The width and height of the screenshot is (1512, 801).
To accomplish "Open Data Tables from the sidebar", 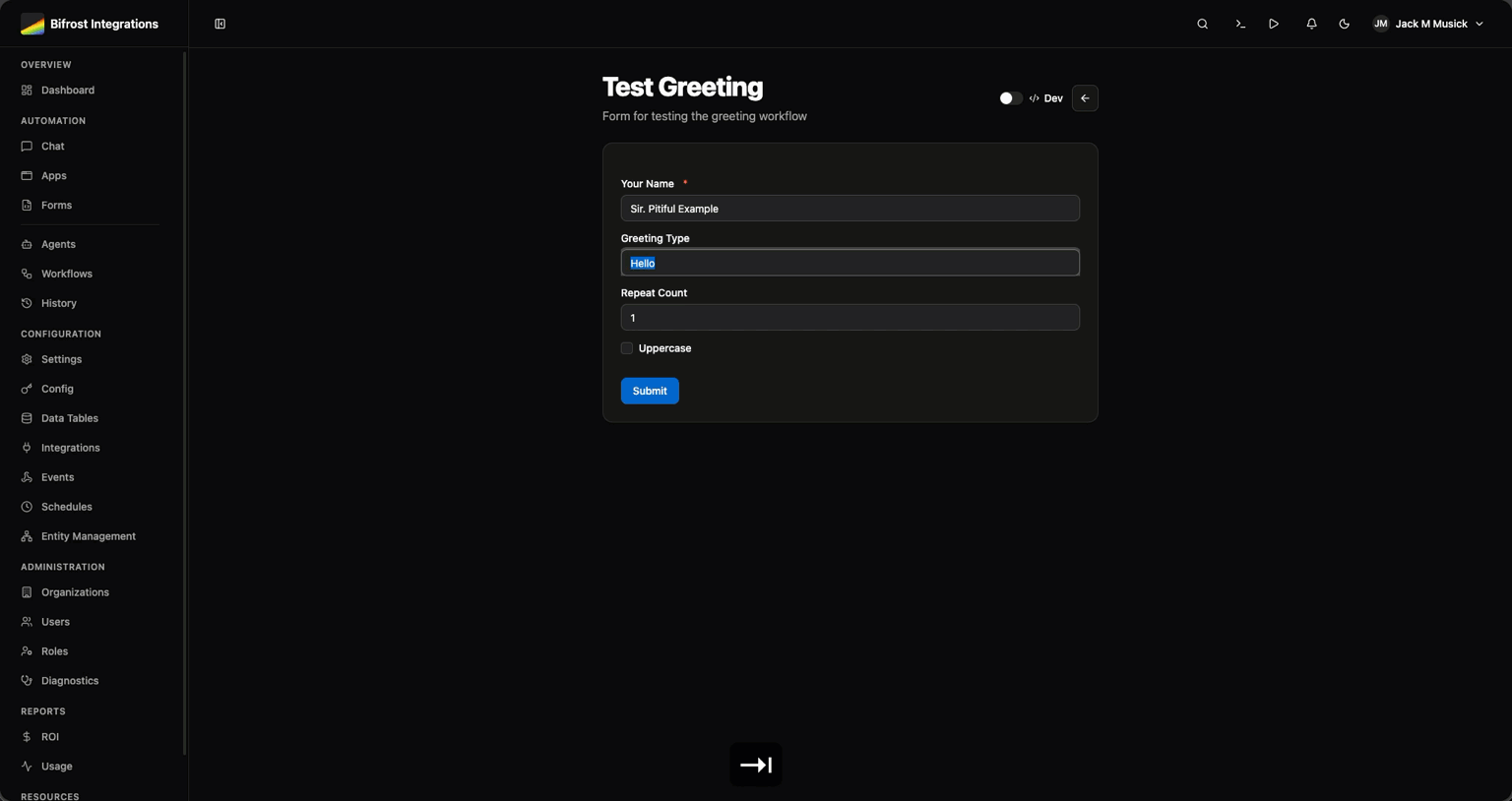I will [69, 418].
